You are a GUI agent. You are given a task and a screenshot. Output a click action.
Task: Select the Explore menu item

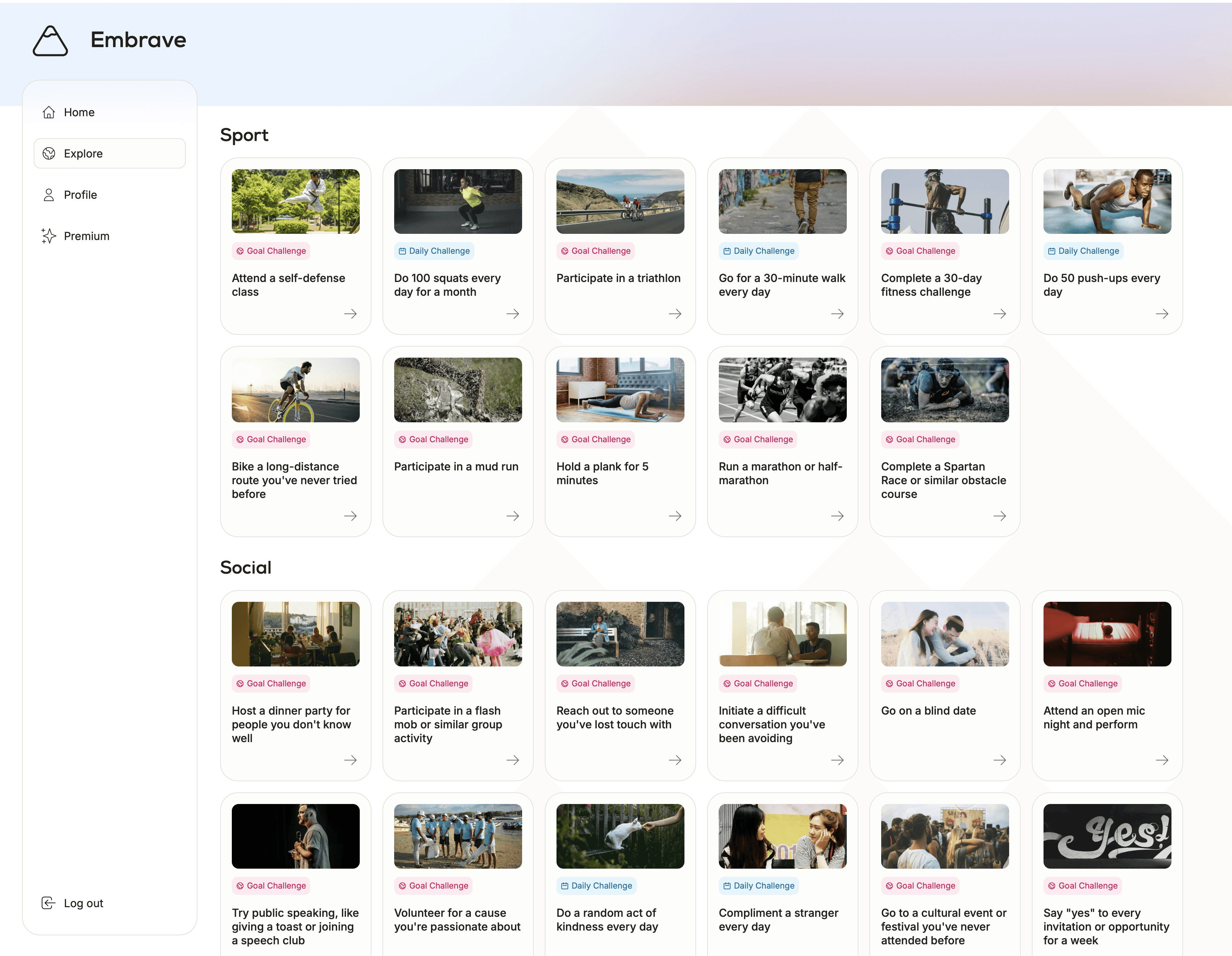point(109,153)
